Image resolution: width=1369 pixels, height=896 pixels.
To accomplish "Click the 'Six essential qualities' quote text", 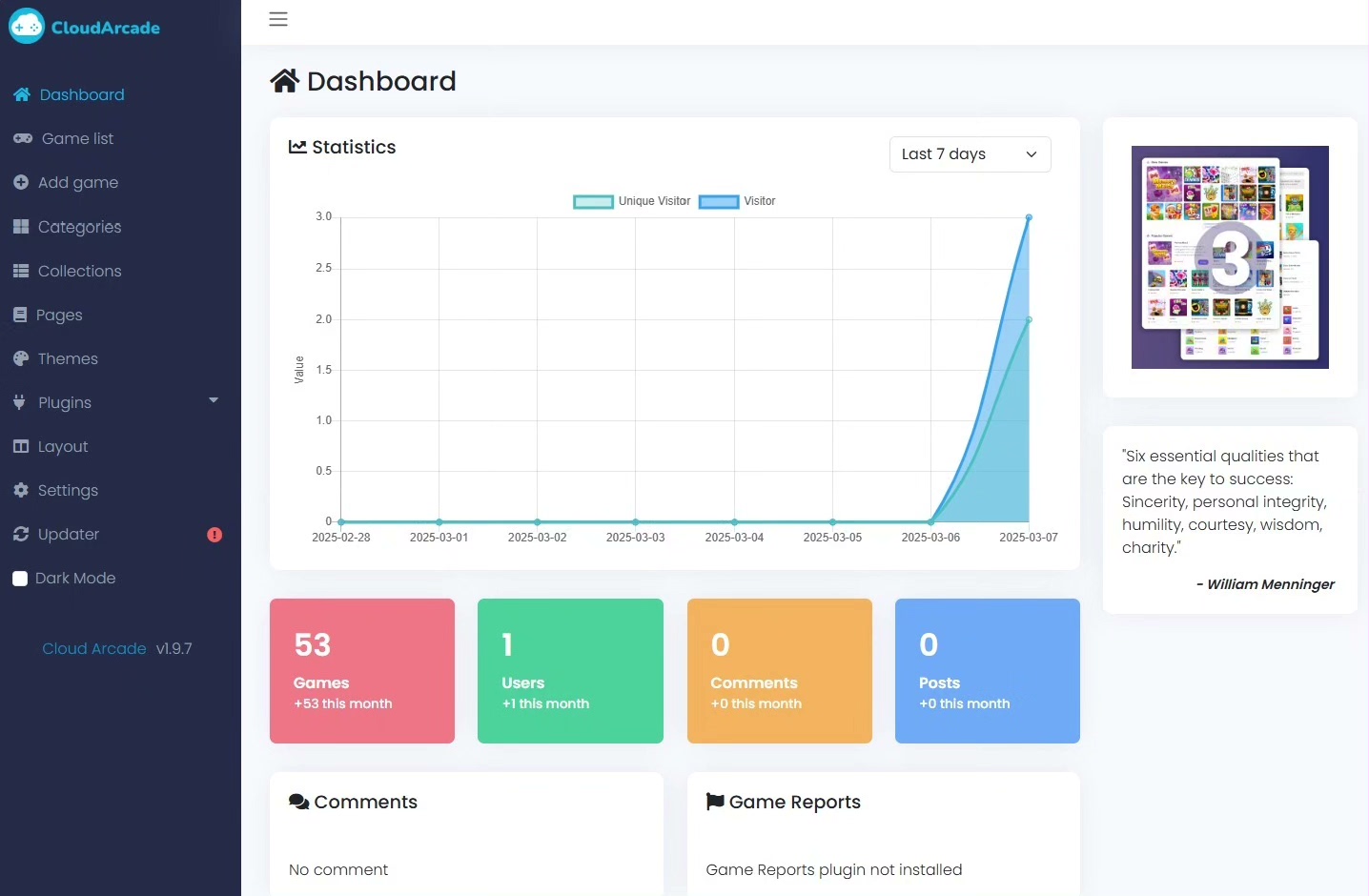I will pyautogui.click(x=1224, y=501).
